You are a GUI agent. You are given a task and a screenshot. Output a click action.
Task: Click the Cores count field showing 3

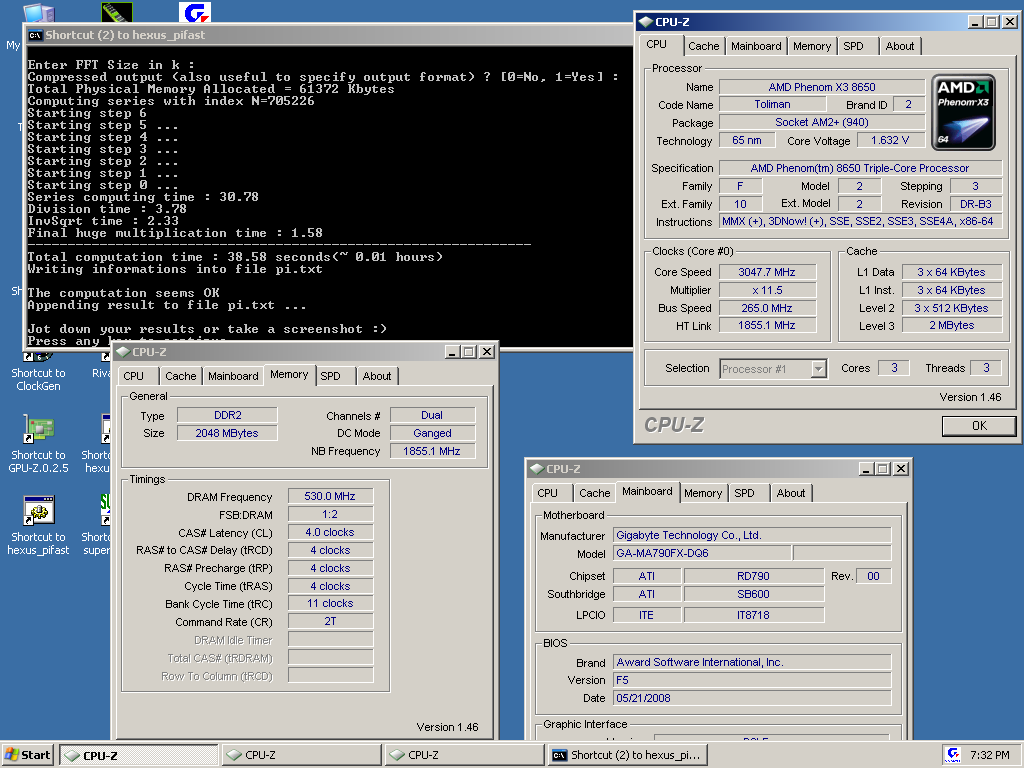point(893,368)
